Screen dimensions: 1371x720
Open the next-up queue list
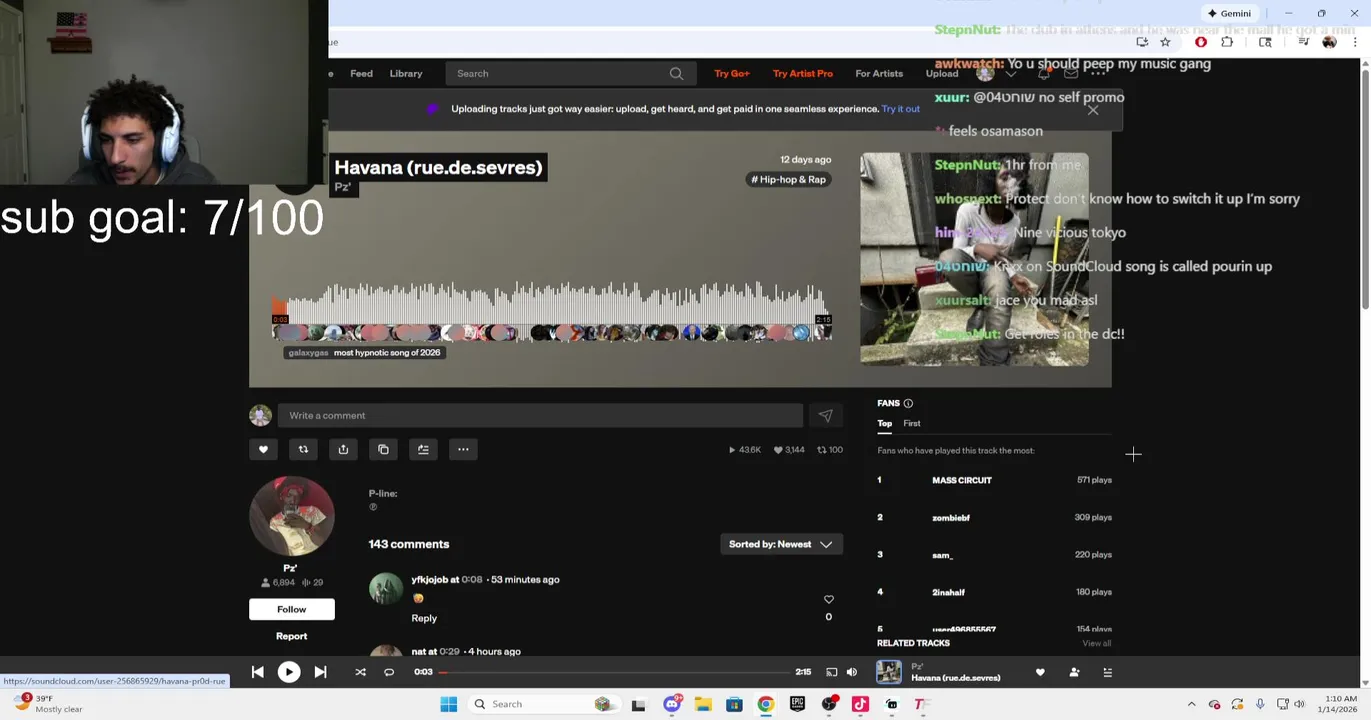click(x=1107, y=672)
